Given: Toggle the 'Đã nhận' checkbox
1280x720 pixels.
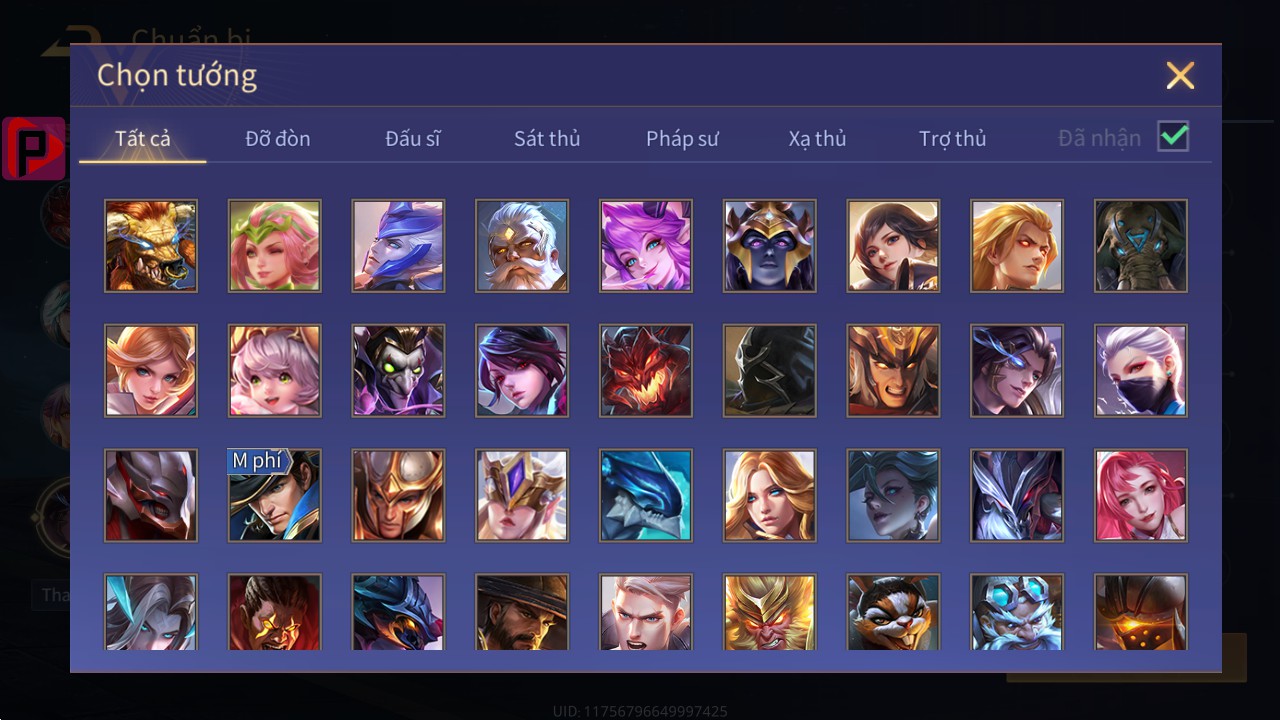Looking at the screenshot, I should coord(1173,136).
